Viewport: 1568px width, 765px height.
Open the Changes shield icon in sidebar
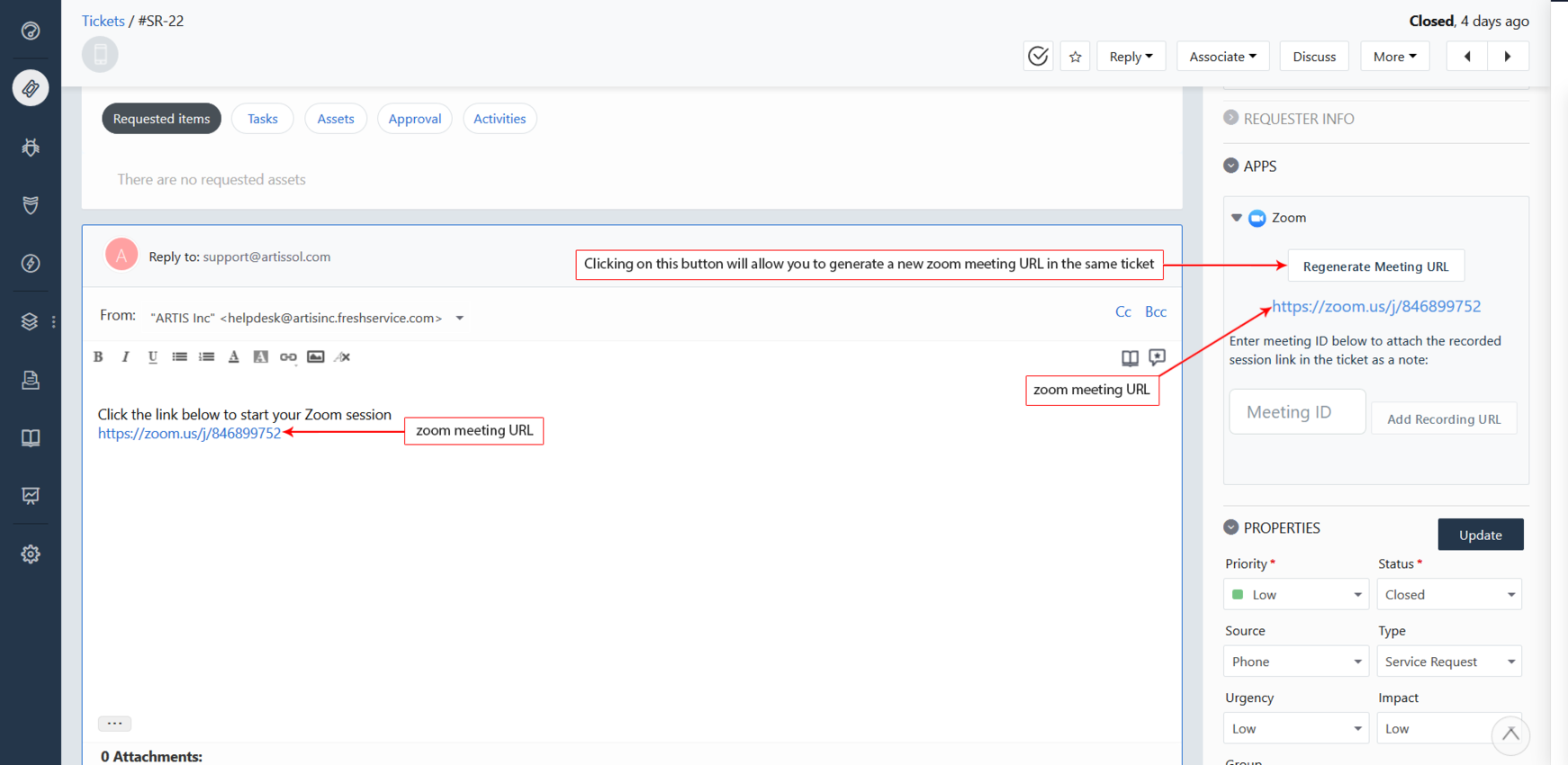click(x=31, y=205)
